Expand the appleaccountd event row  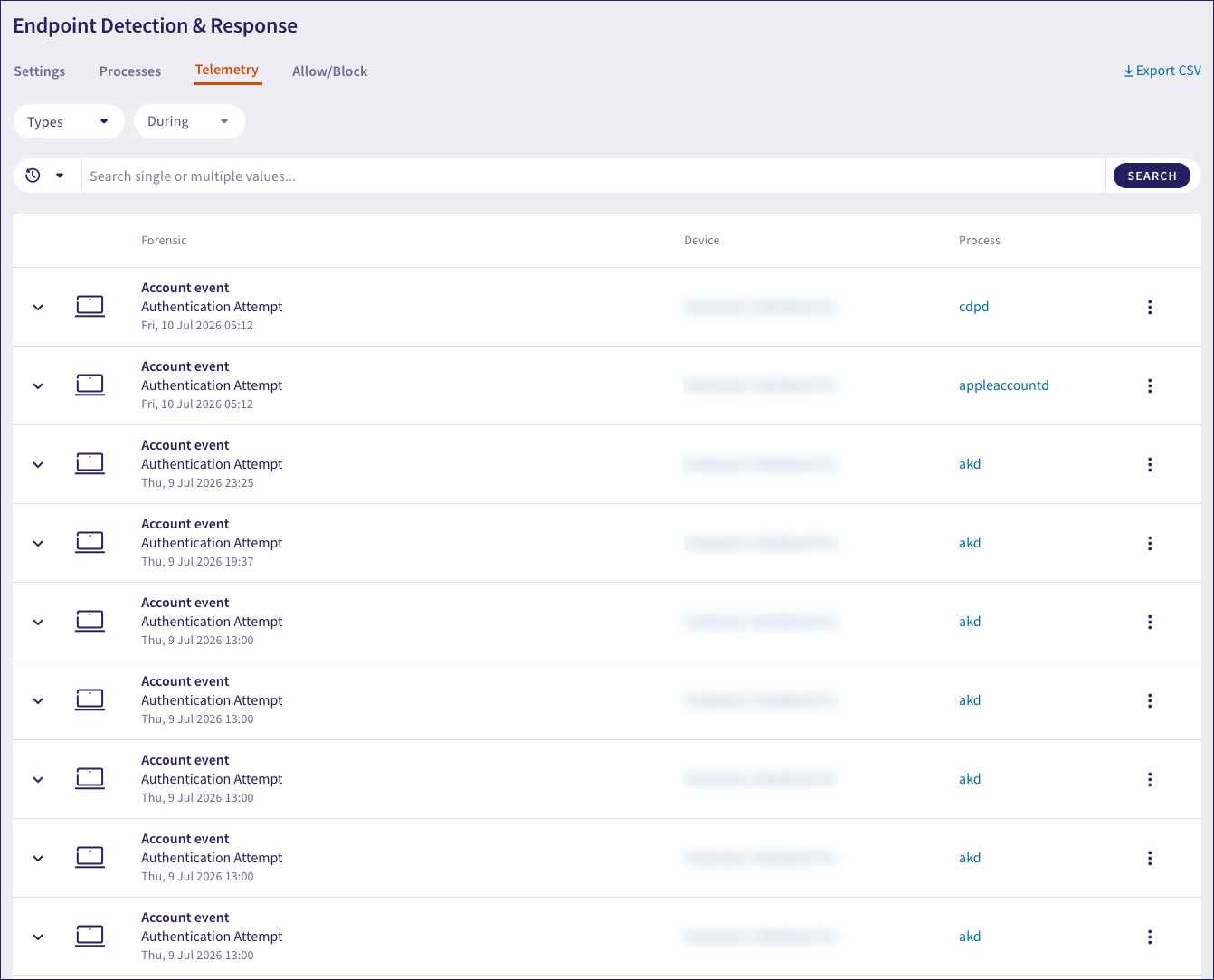(x=38, y=386)
